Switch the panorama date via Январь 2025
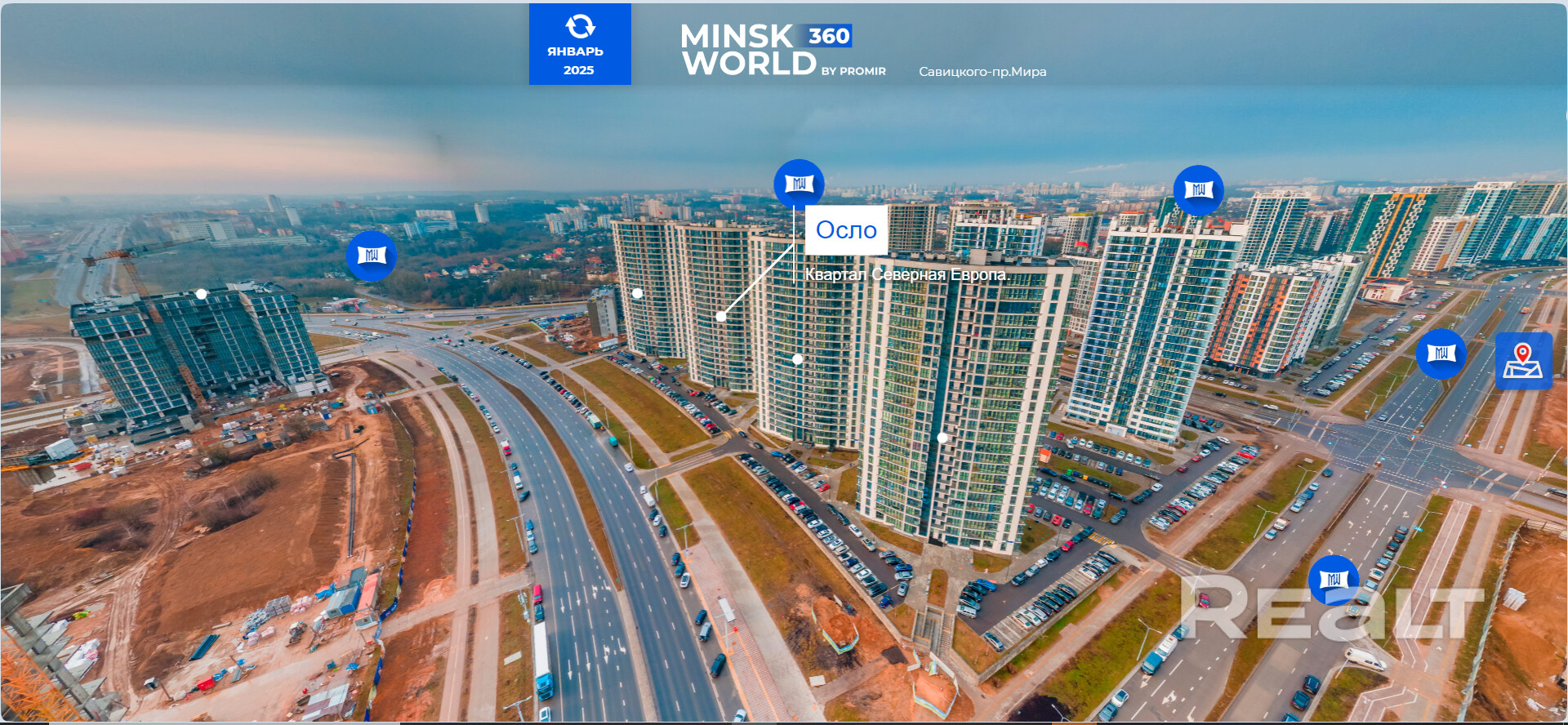 tap(579, 60)
